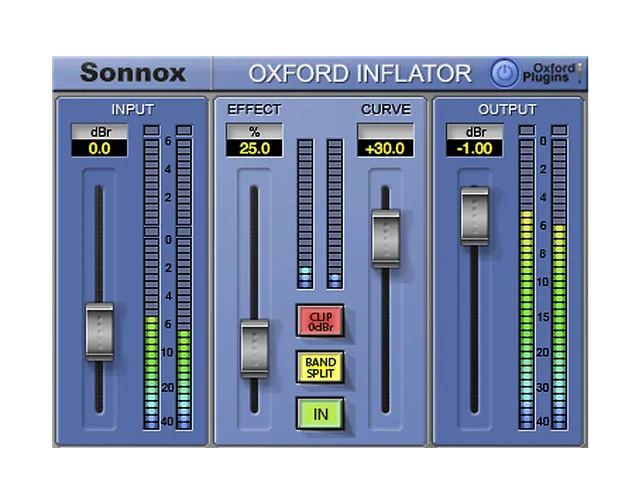Screen dimensions: 640x503
Task: Click the right output meter clip indicator
Action: point(559,130)
